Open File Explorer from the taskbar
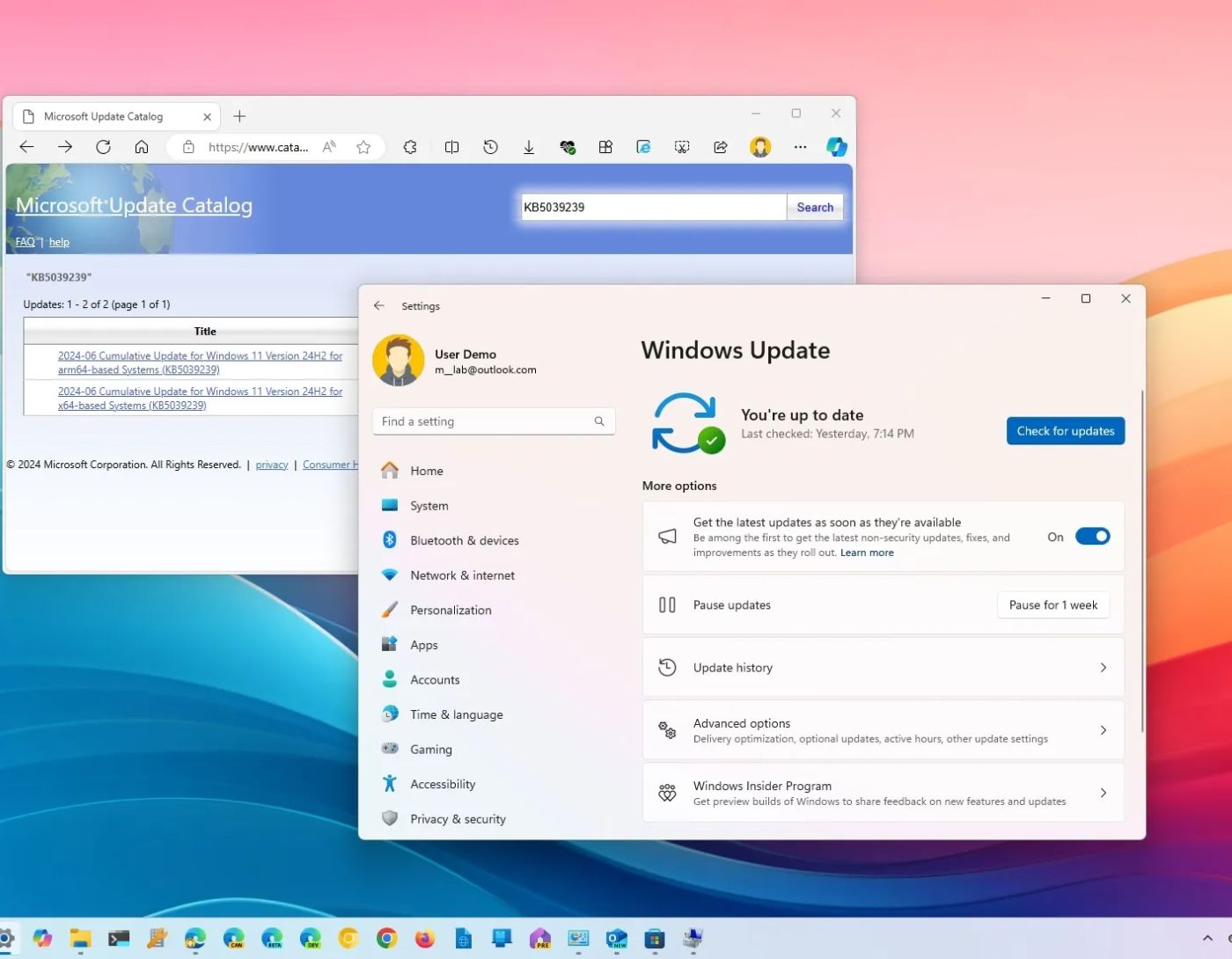Viewport: 1232px width, 959px height. [80, 939]
